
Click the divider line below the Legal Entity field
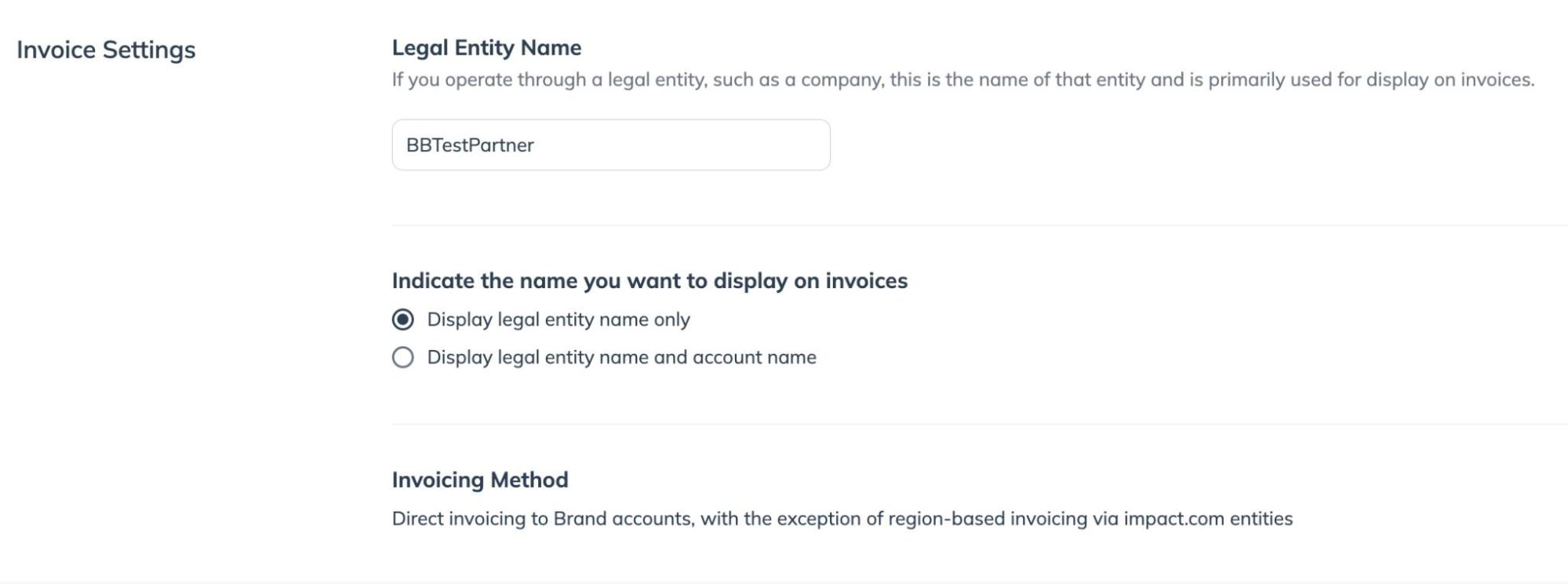point(979,225)
